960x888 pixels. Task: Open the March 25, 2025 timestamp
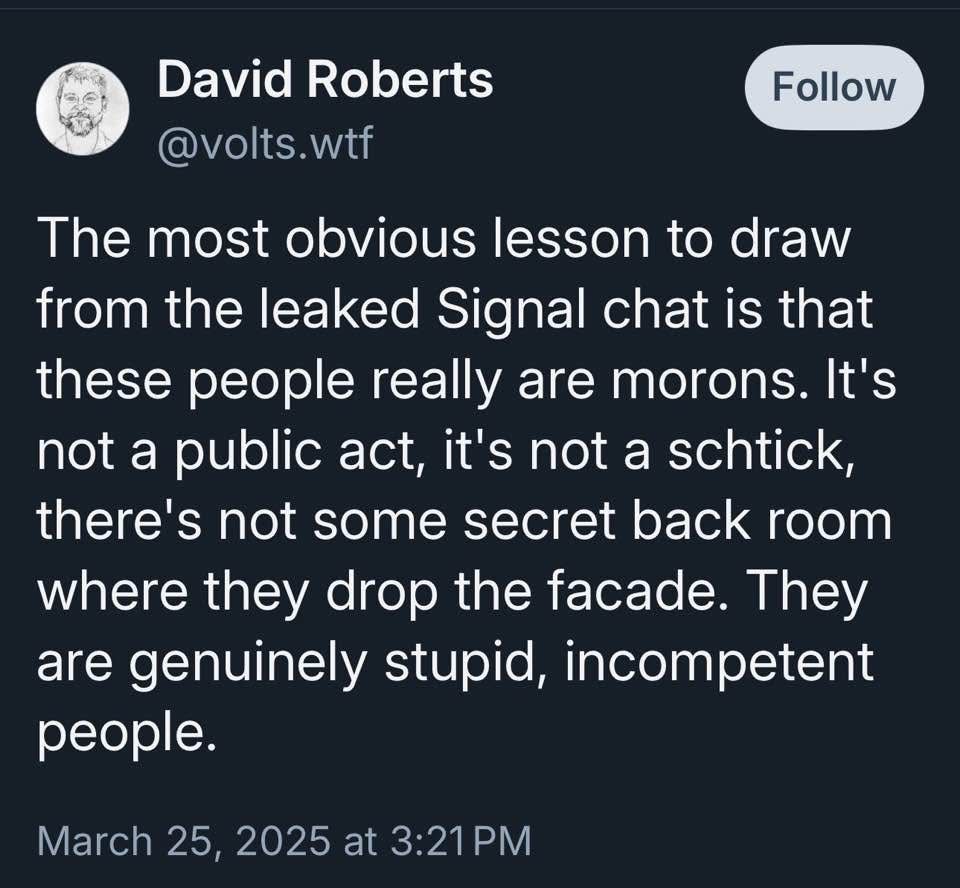pyautogui.click(x=284, y=840)
